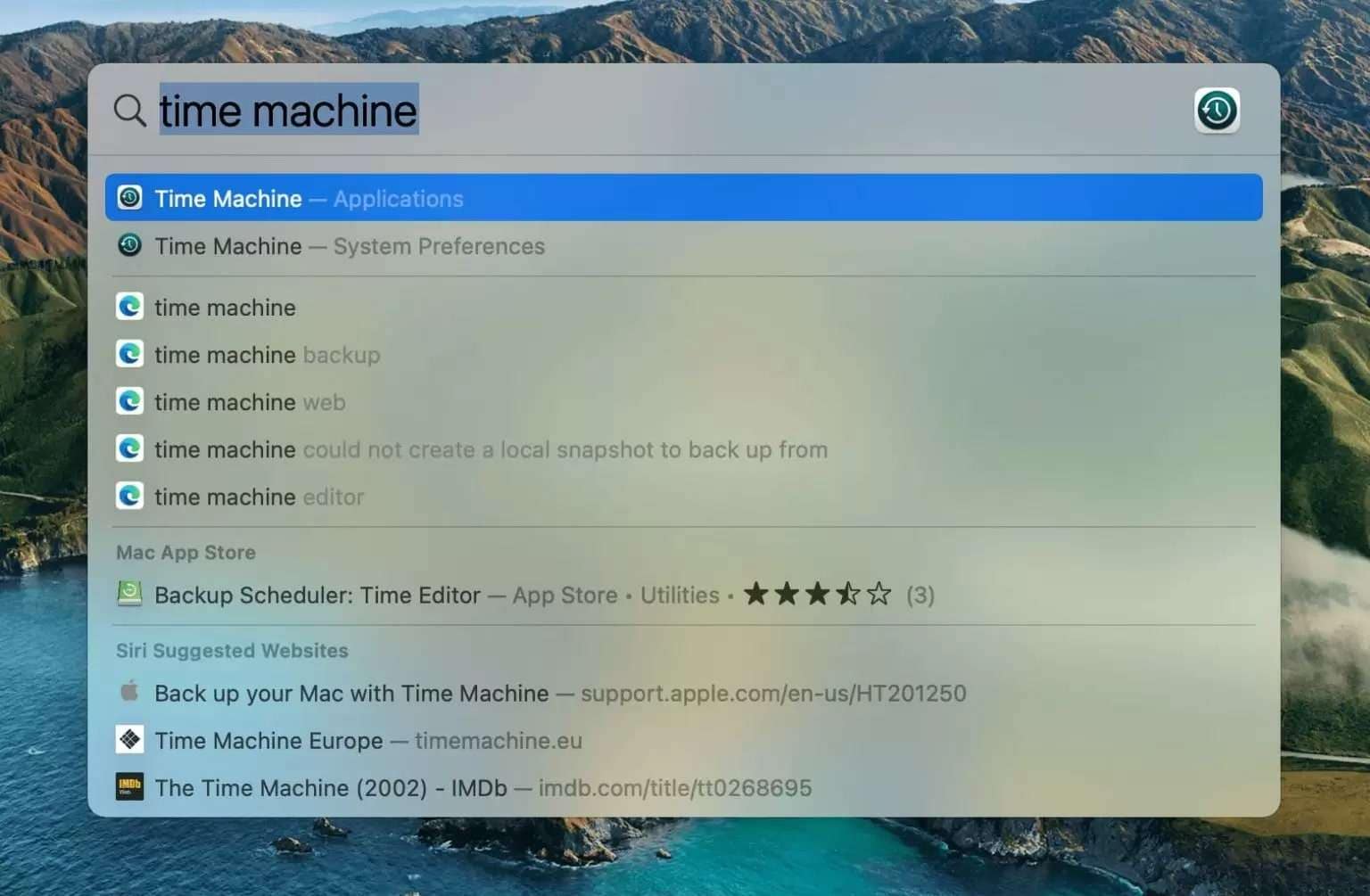Click the Edge icon beside plain 'time machine' suggestion
Viewport: 1370px width, 896px height.
[129, 307]
